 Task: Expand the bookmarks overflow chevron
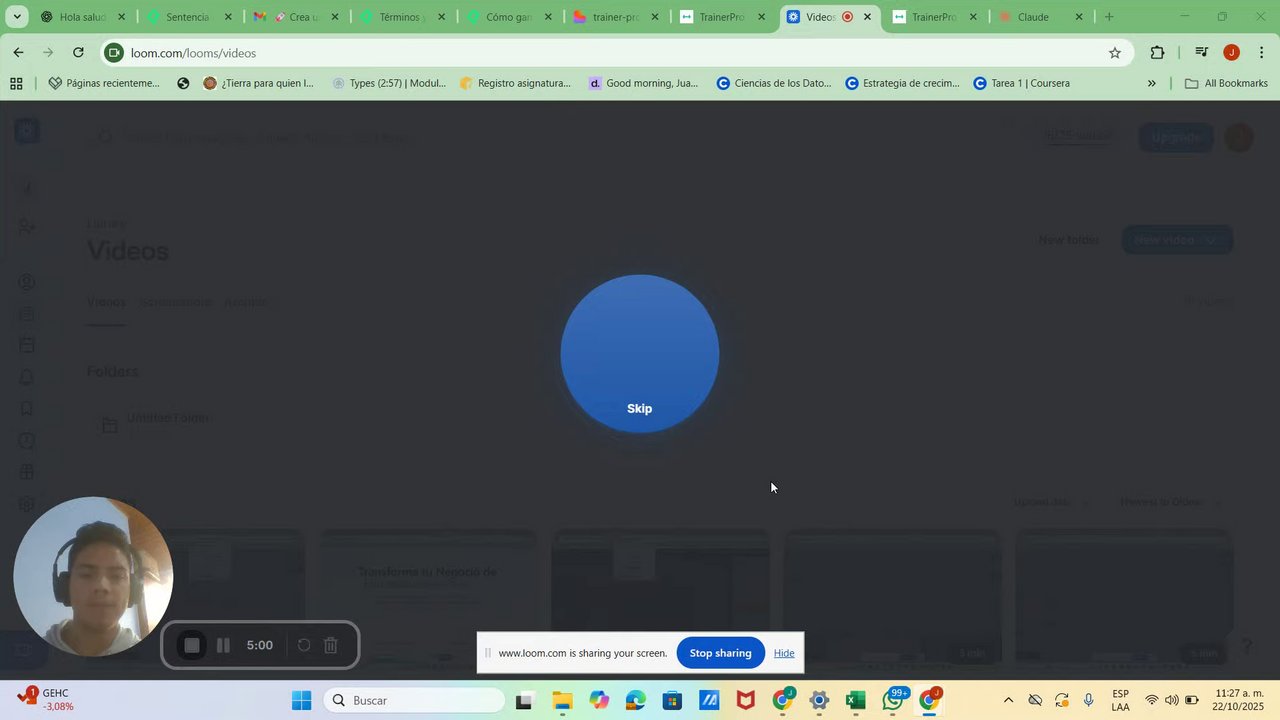pyautogui.click(x=1151, y=84)
